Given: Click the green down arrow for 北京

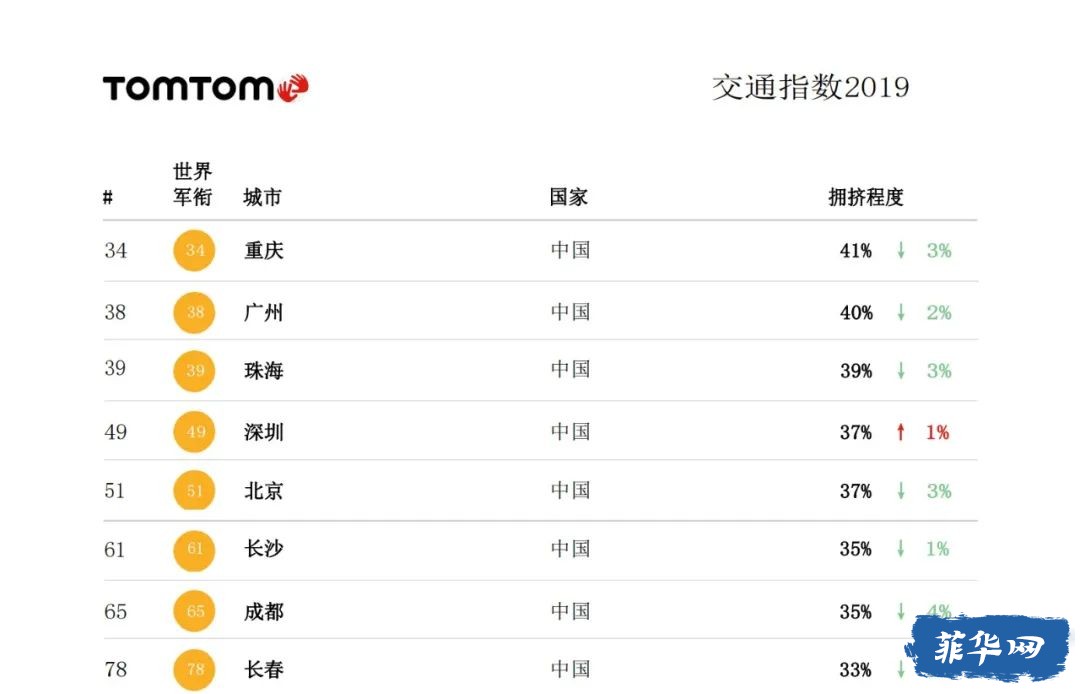Looking at the screenshot, I should pyautogui.click(x=900, y=491).
